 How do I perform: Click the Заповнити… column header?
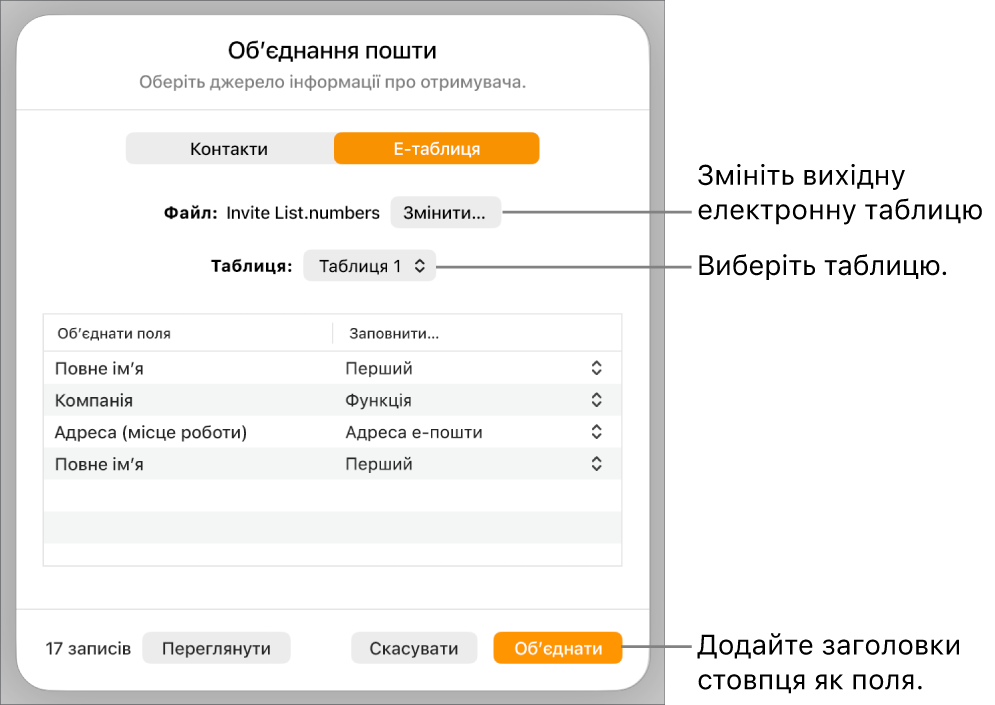[394, 334]
